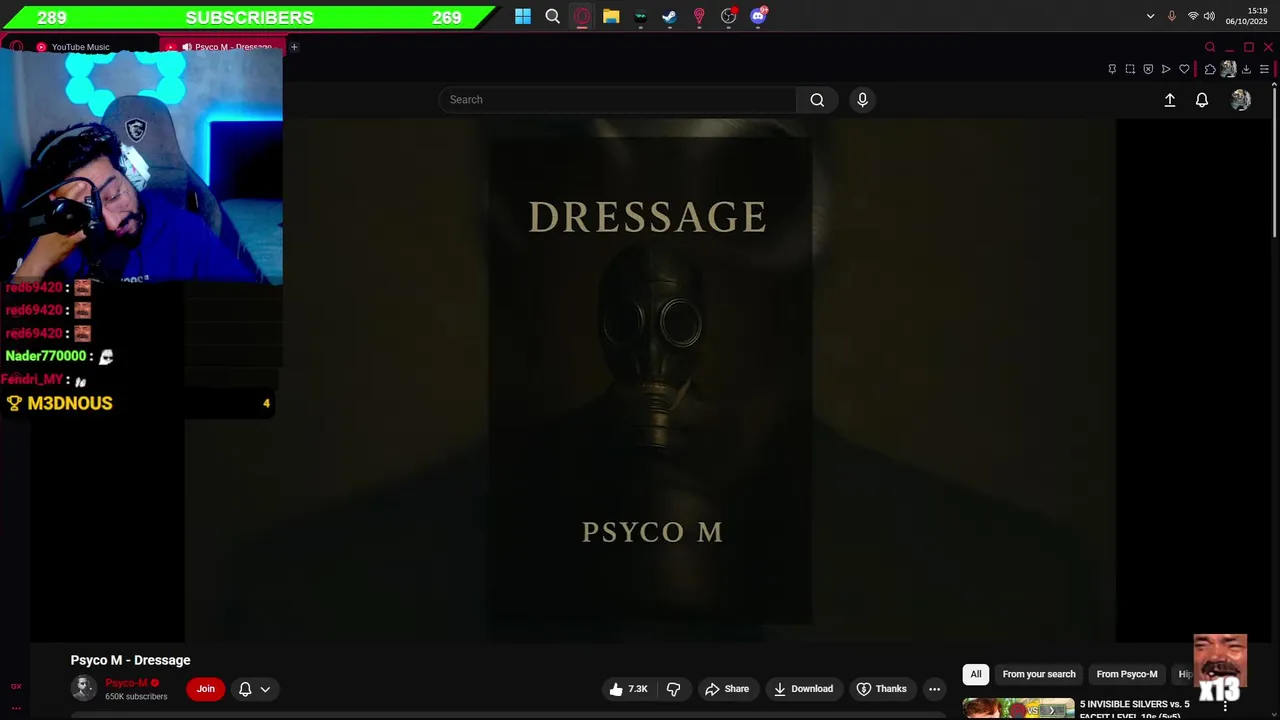1280x720 pixels.
Task: Open the browser pinboard pin icon
Action: click(x=1112, y=69)
